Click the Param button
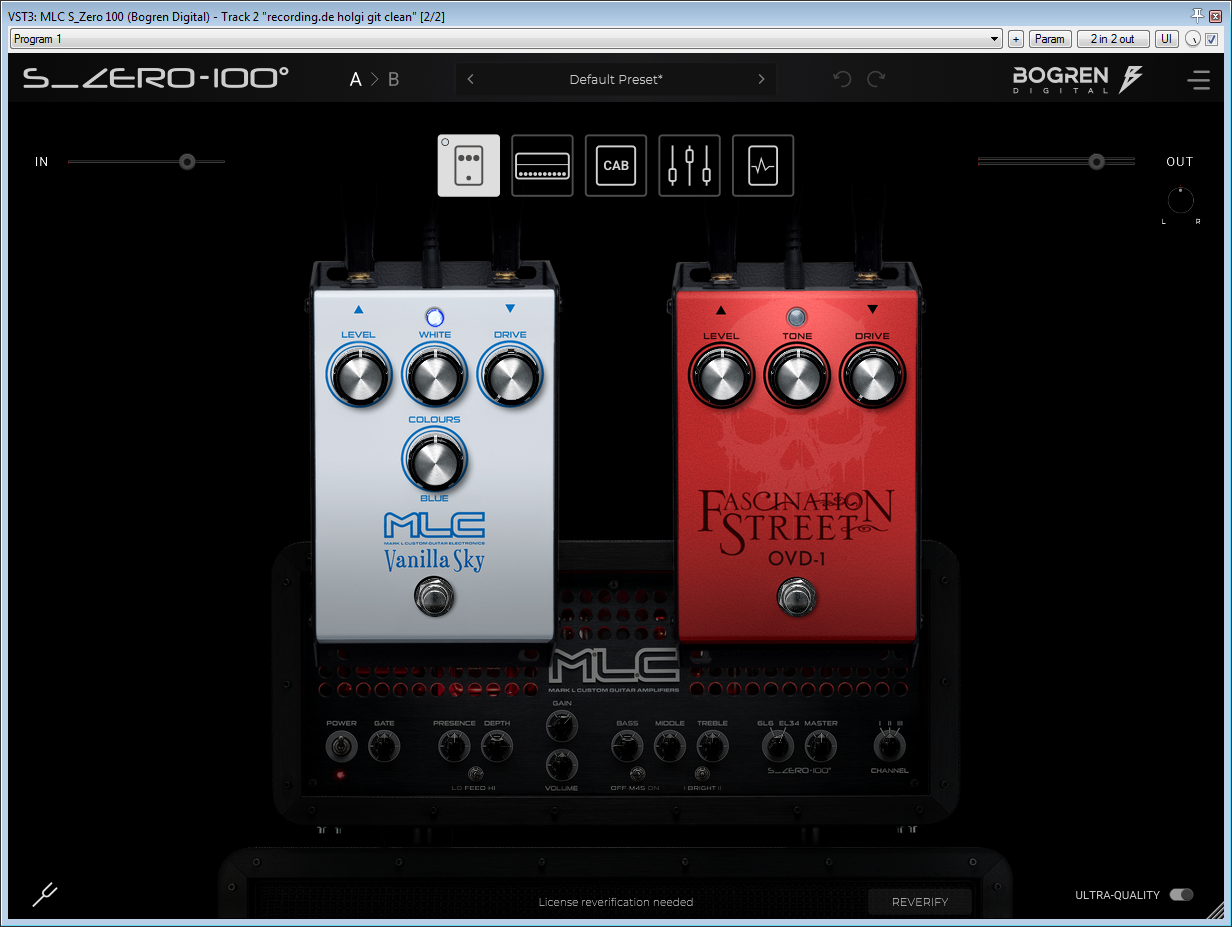Image resolution: width=1232 pixels, height=927 pixels. (x=1049, y=39)
